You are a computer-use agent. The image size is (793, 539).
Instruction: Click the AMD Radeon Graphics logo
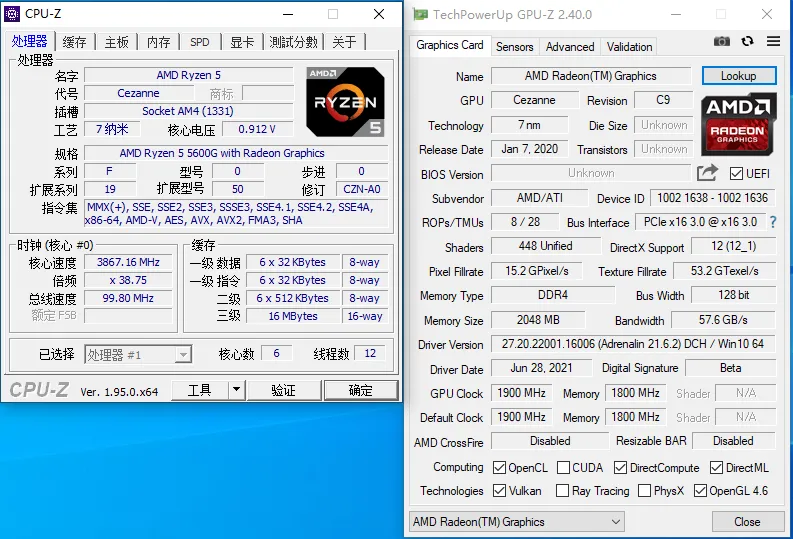pos(738,124)
